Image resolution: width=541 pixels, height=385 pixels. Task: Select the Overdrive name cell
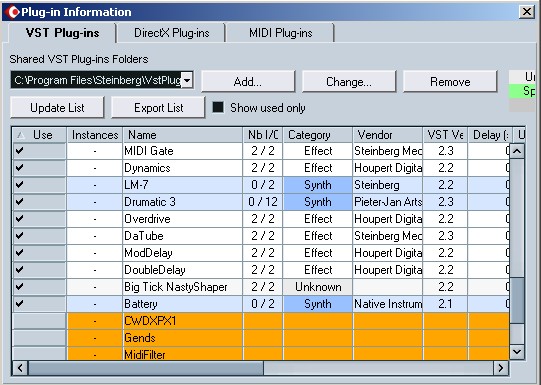click(x=183, y=219)
